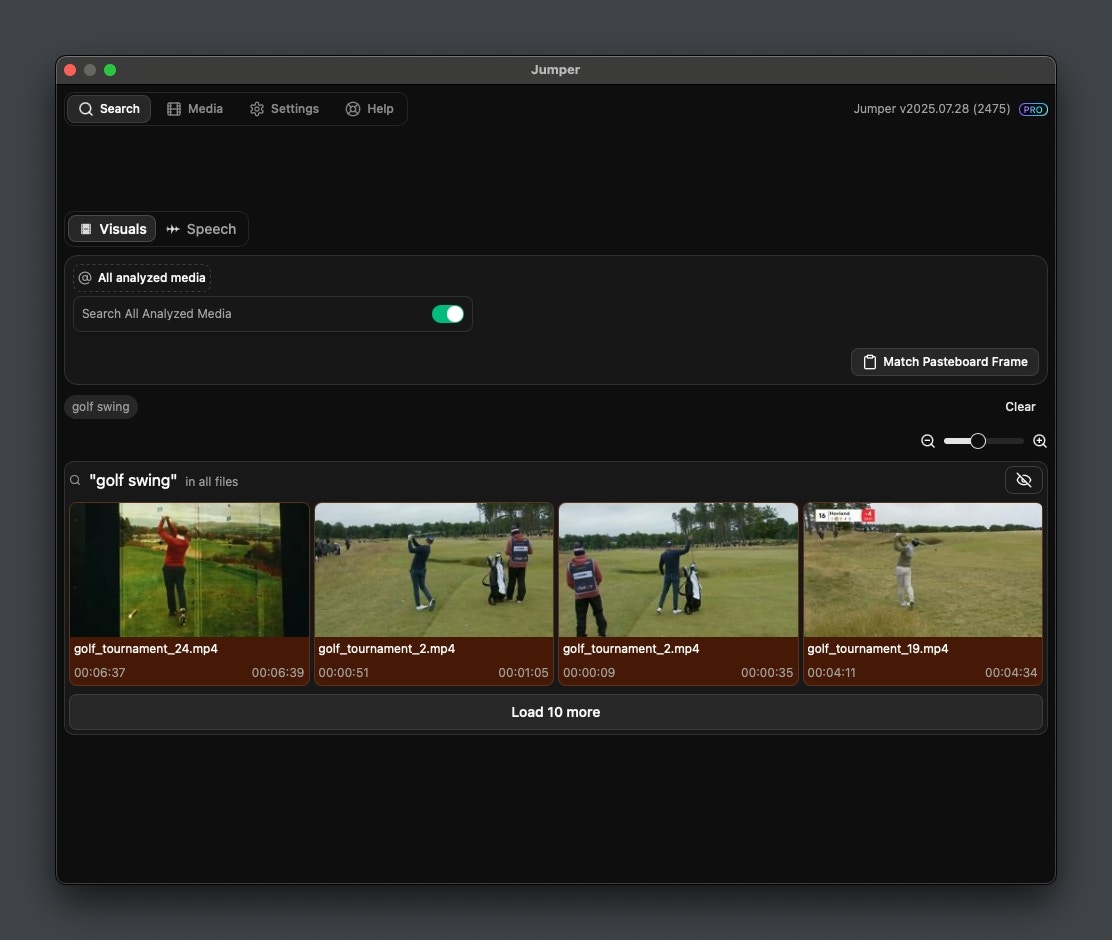
Task: Click the zoom in magnifier icon
Action: [1040, 441]
